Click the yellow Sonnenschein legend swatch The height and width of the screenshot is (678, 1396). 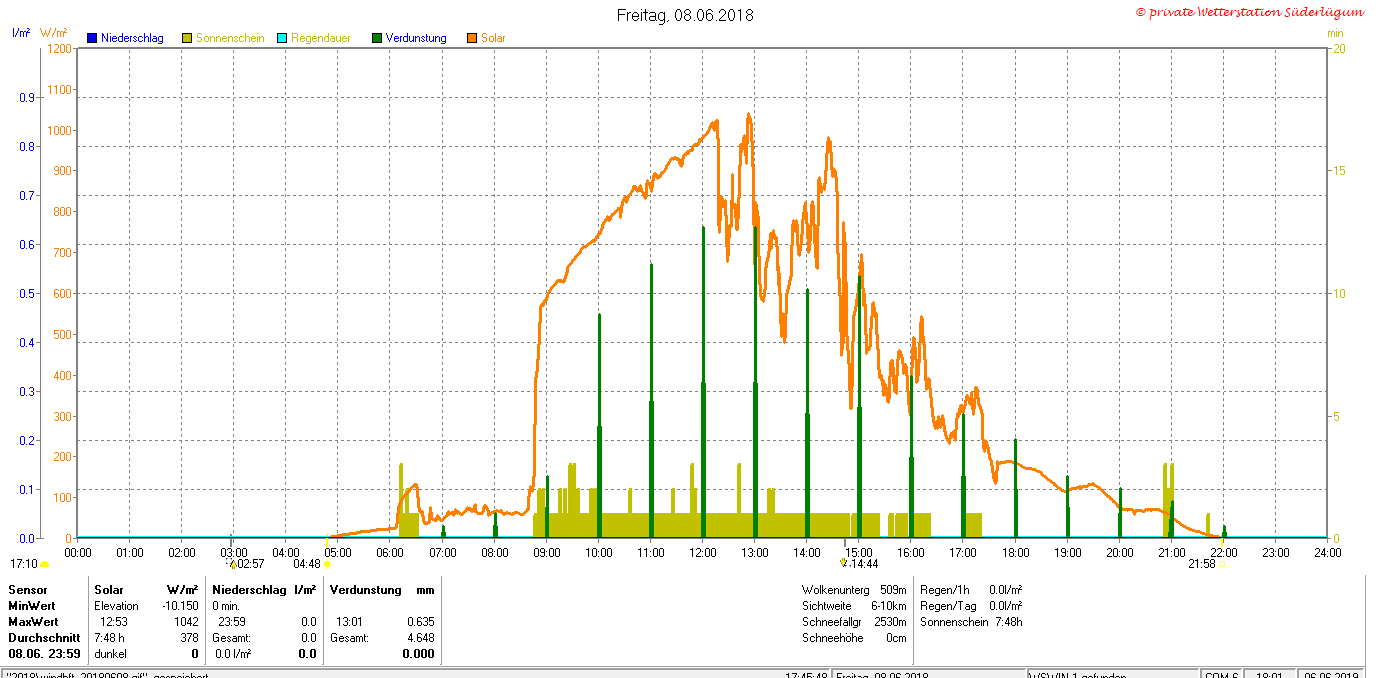click(x=187, y=38)
